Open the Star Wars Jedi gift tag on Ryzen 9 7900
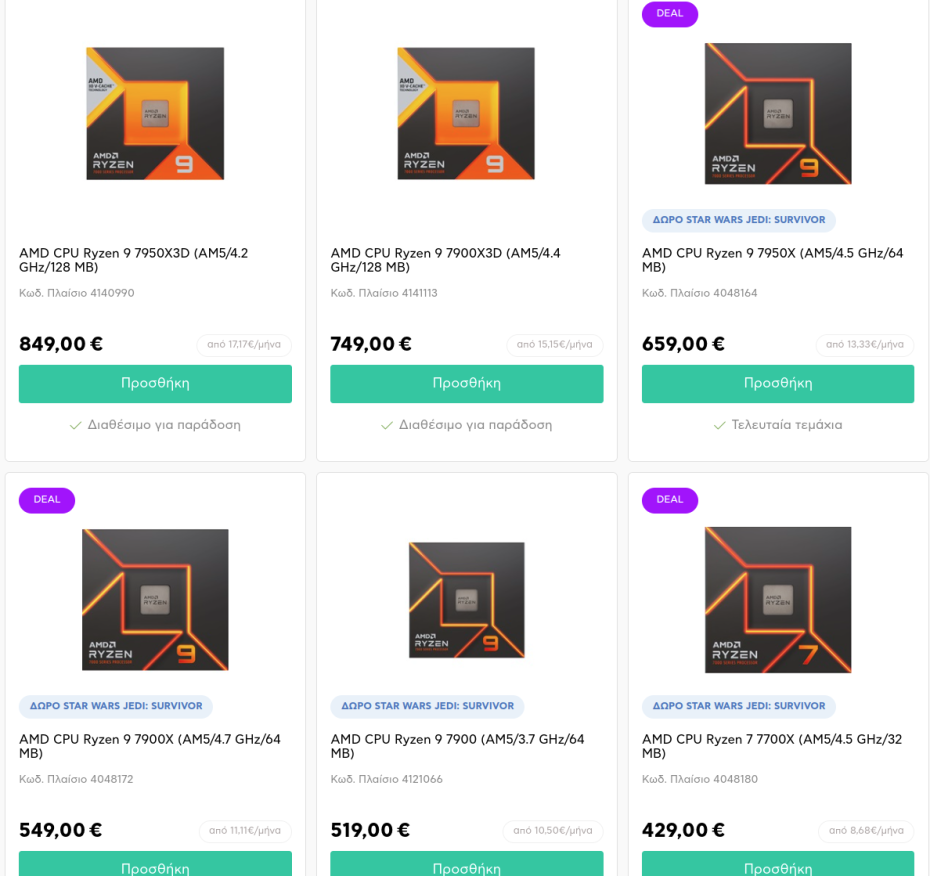The image size is (930, 876). [427, 706]
